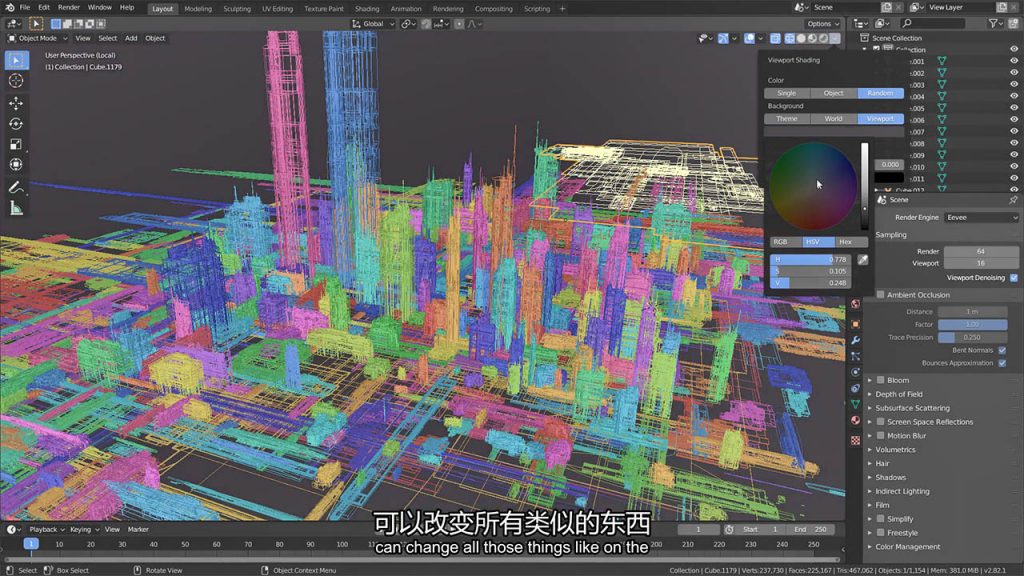Set background to World

click(x=833, y=119)
